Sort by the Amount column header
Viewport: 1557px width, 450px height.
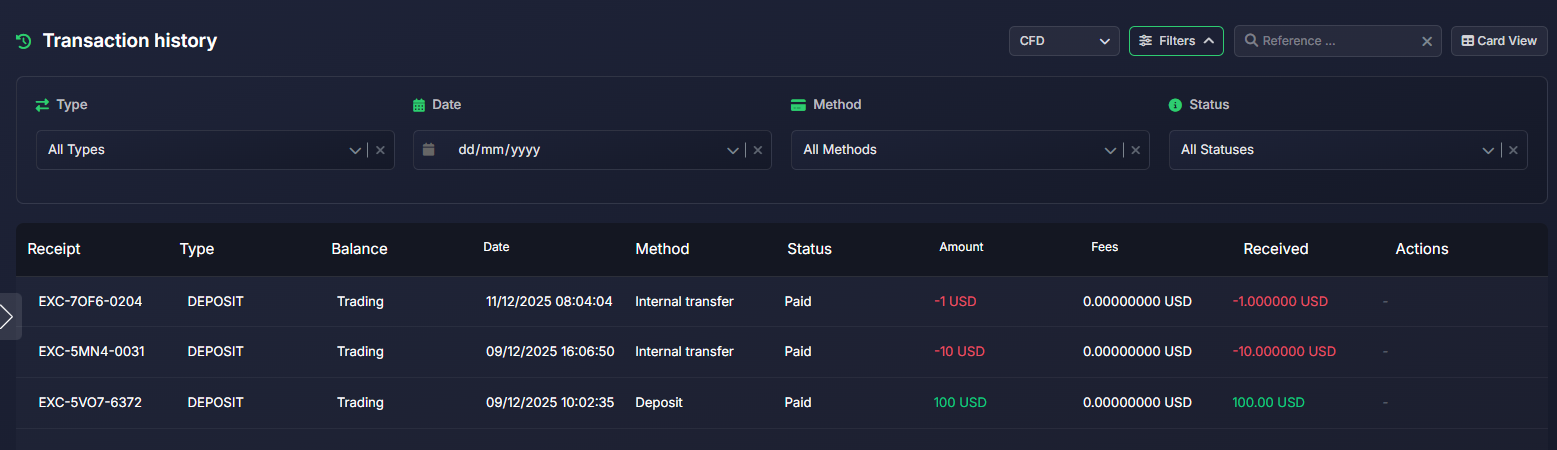point(961,247)
